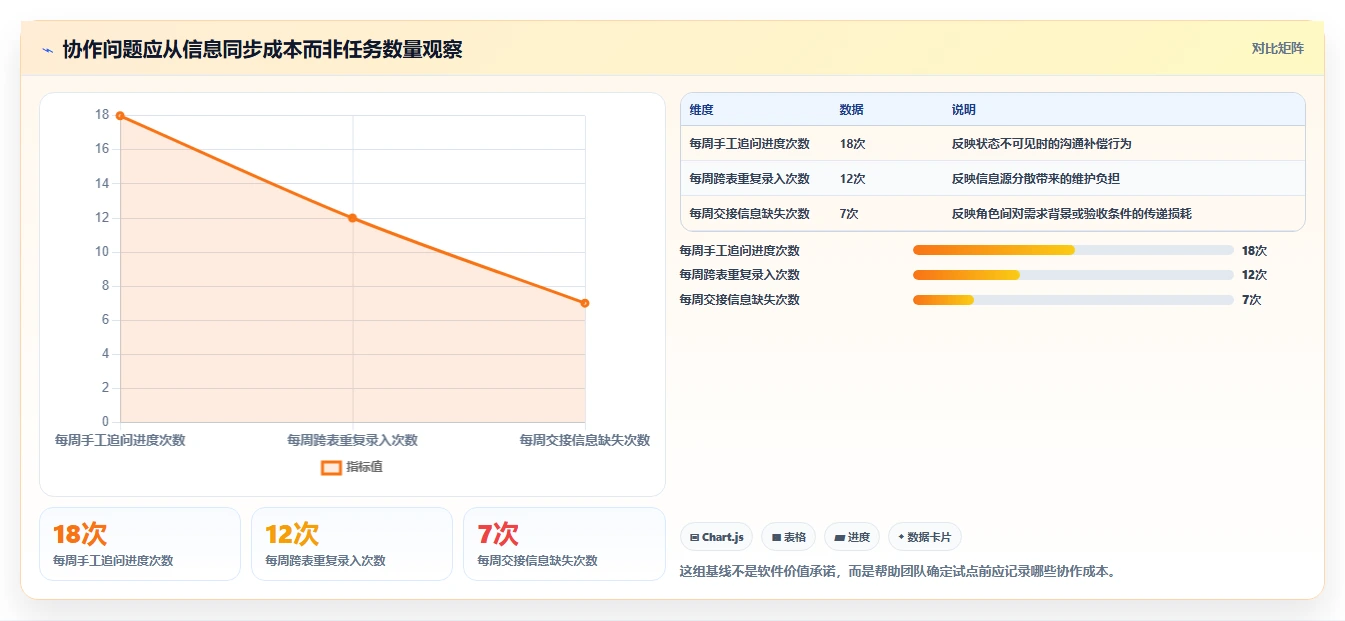This screenshot has width=1345, height=621.
Task: Click the 7次 data card
Action: pos(564,544)
